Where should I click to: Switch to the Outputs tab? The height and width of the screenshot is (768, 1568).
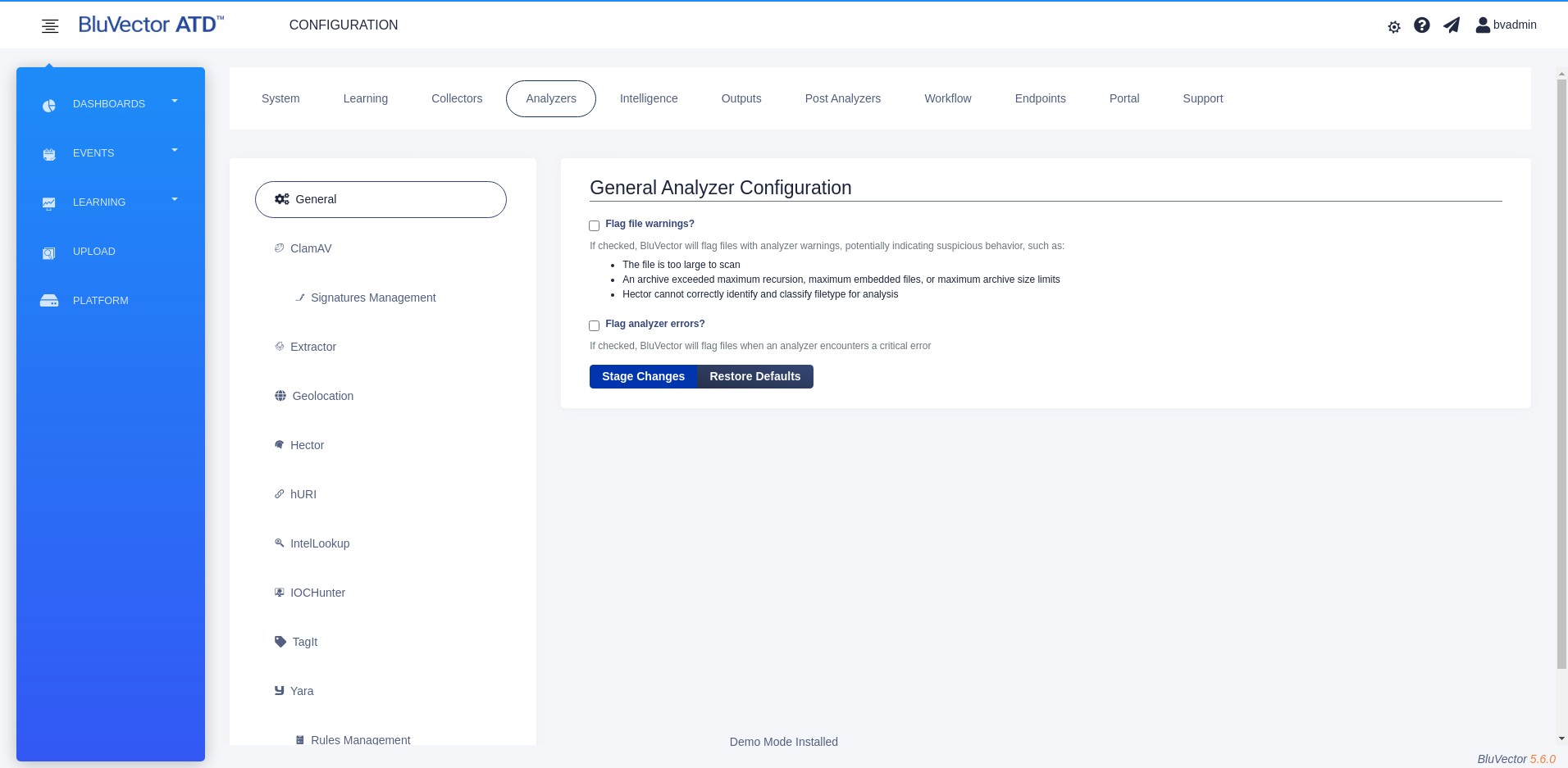pyautogui.click(x=741, y=98)
